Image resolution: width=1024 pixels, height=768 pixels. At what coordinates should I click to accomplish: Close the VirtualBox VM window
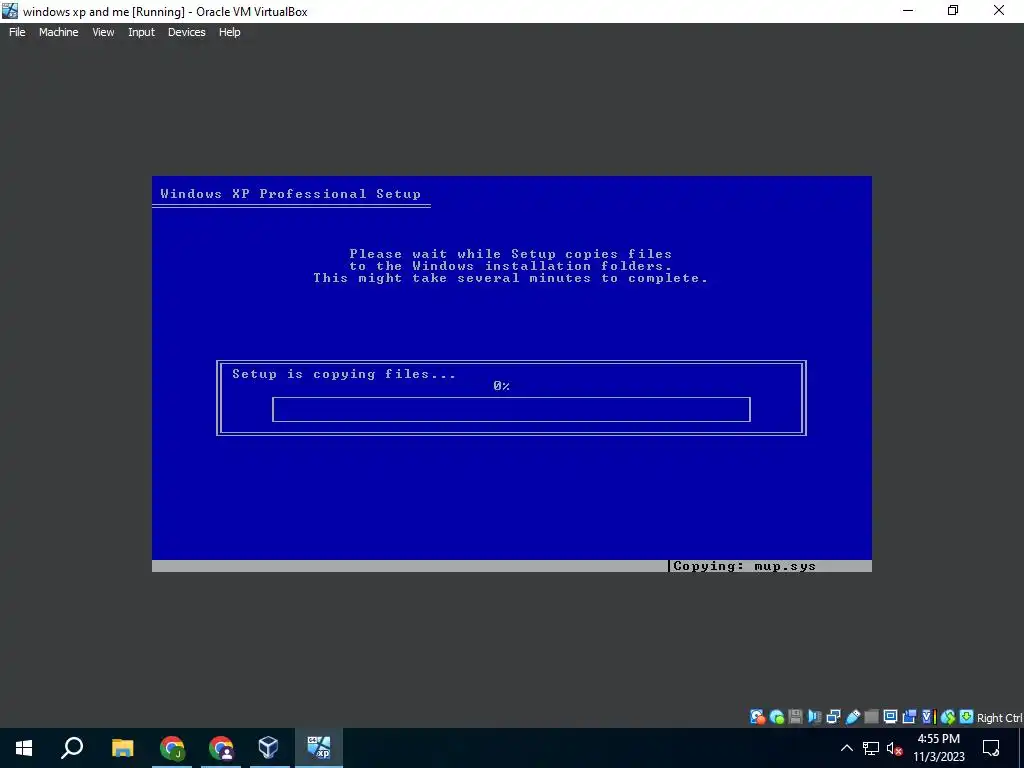tap(999, 10)
